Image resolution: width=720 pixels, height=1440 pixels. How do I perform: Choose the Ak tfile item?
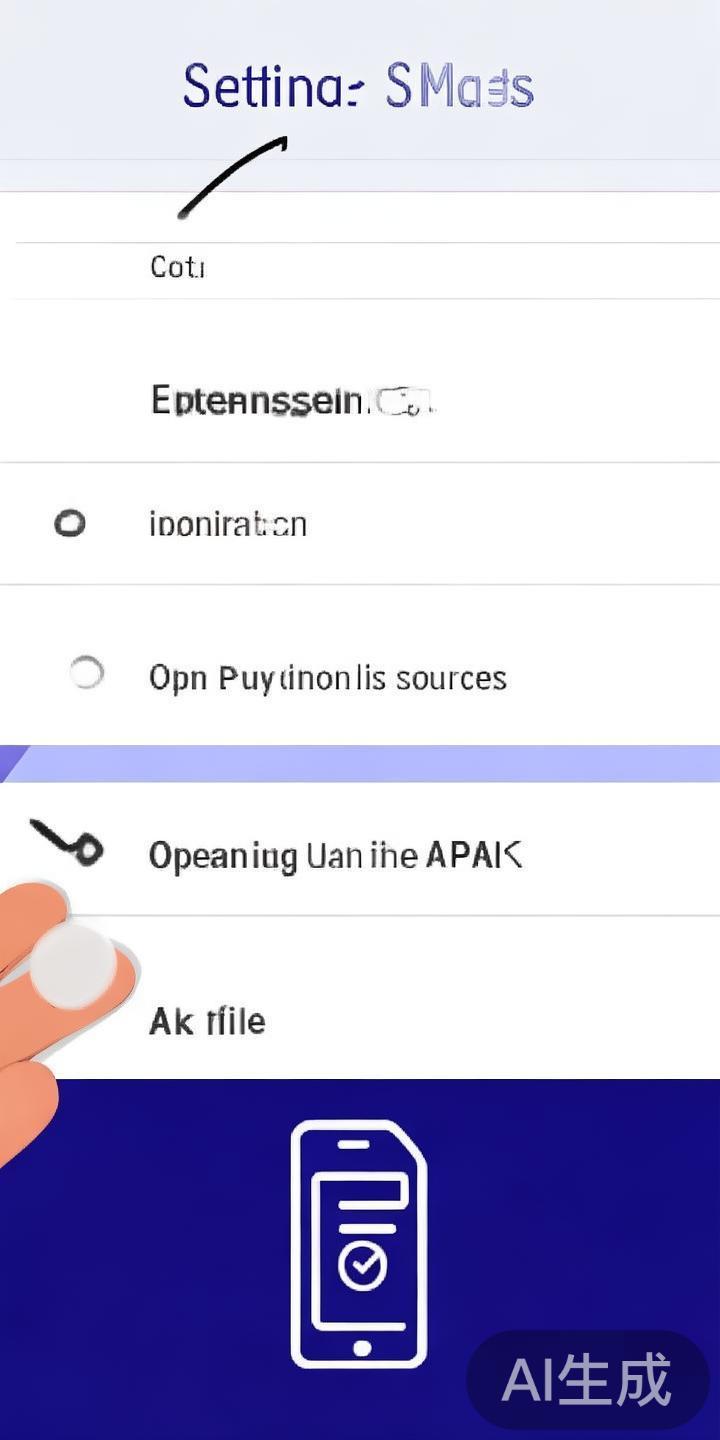click(x=207, y=1021)
